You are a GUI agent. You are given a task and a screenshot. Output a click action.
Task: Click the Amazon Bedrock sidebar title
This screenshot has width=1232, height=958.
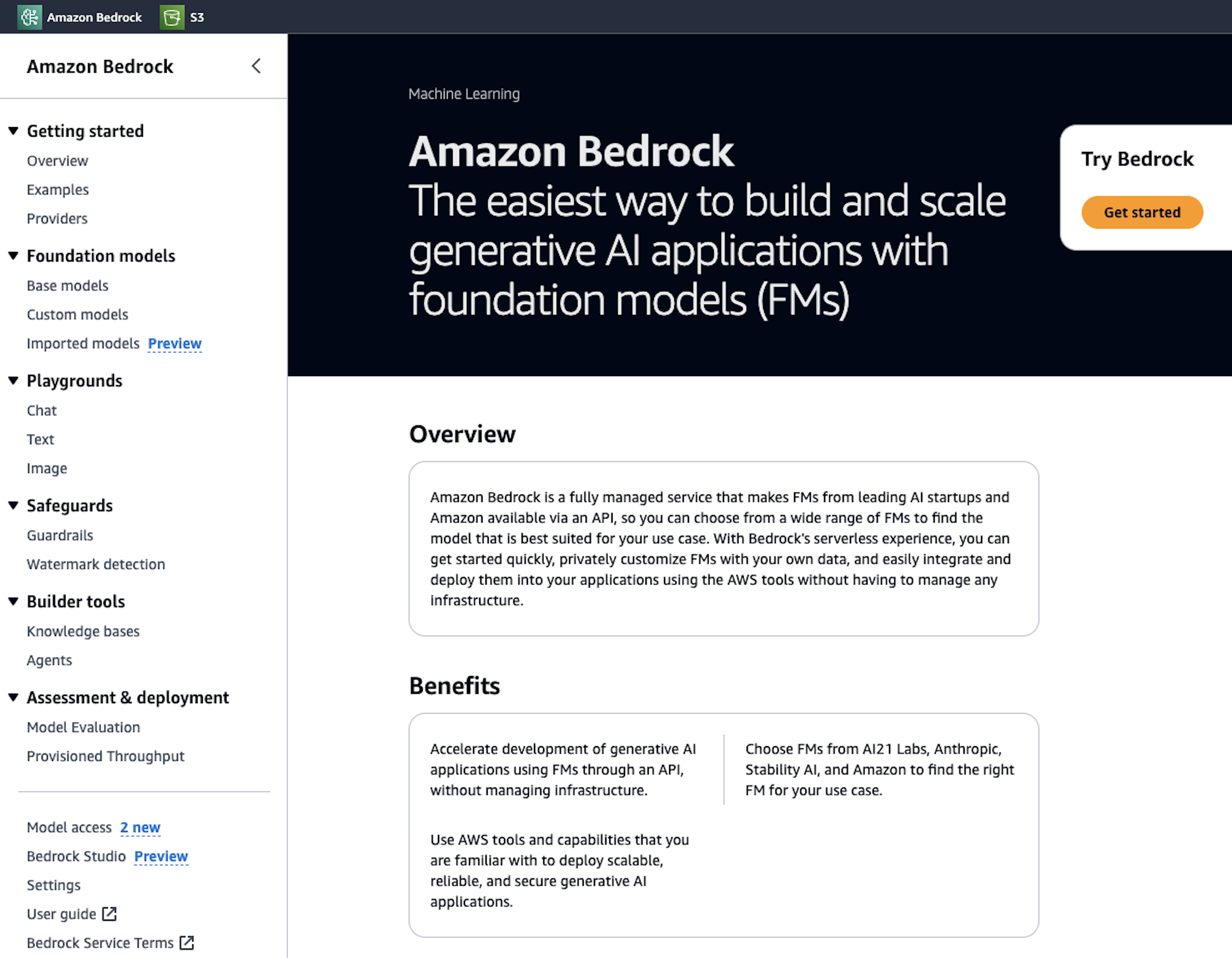click(100, 67)
